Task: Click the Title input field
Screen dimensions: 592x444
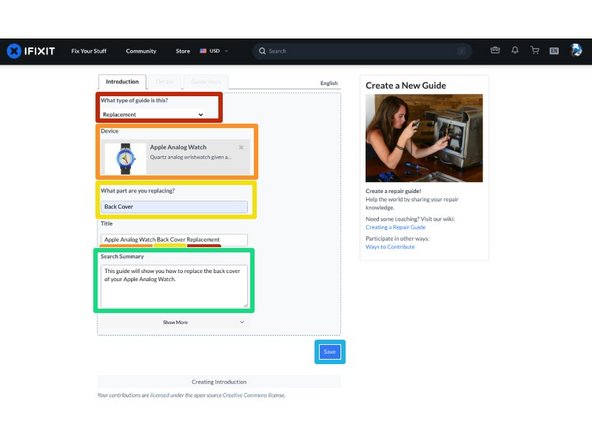Action: pos(174,239)
